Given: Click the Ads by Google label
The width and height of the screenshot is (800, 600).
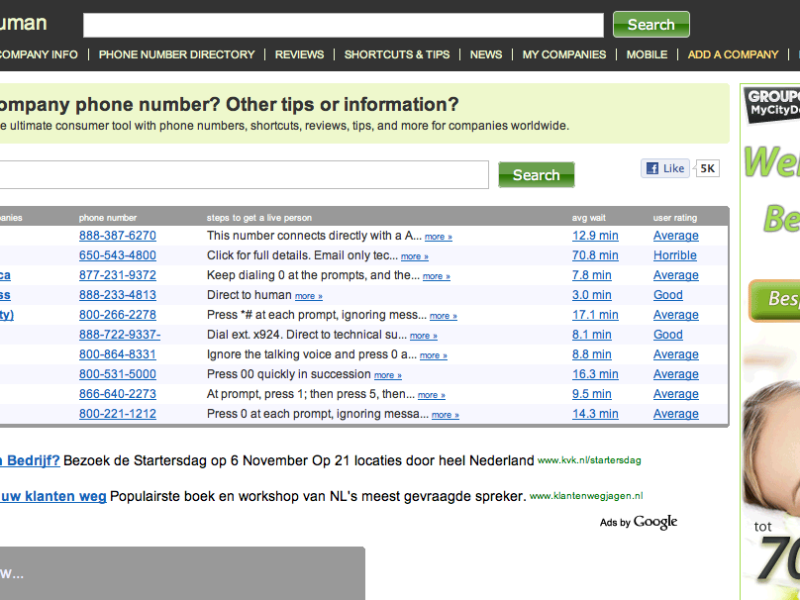Looking at the screenshot, I should pyautogui.click(x=638, y=522).
